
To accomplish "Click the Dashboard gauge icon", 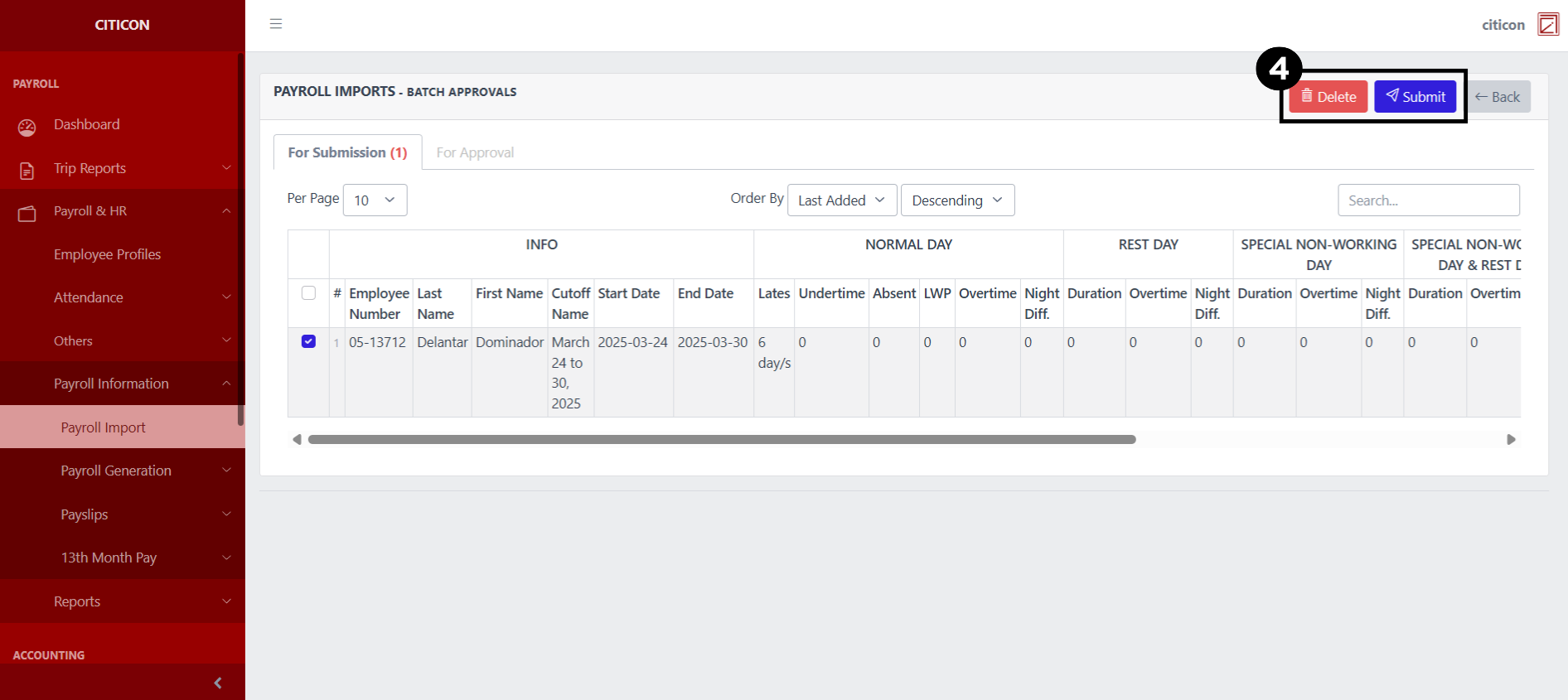I will [x=27, y=128].
